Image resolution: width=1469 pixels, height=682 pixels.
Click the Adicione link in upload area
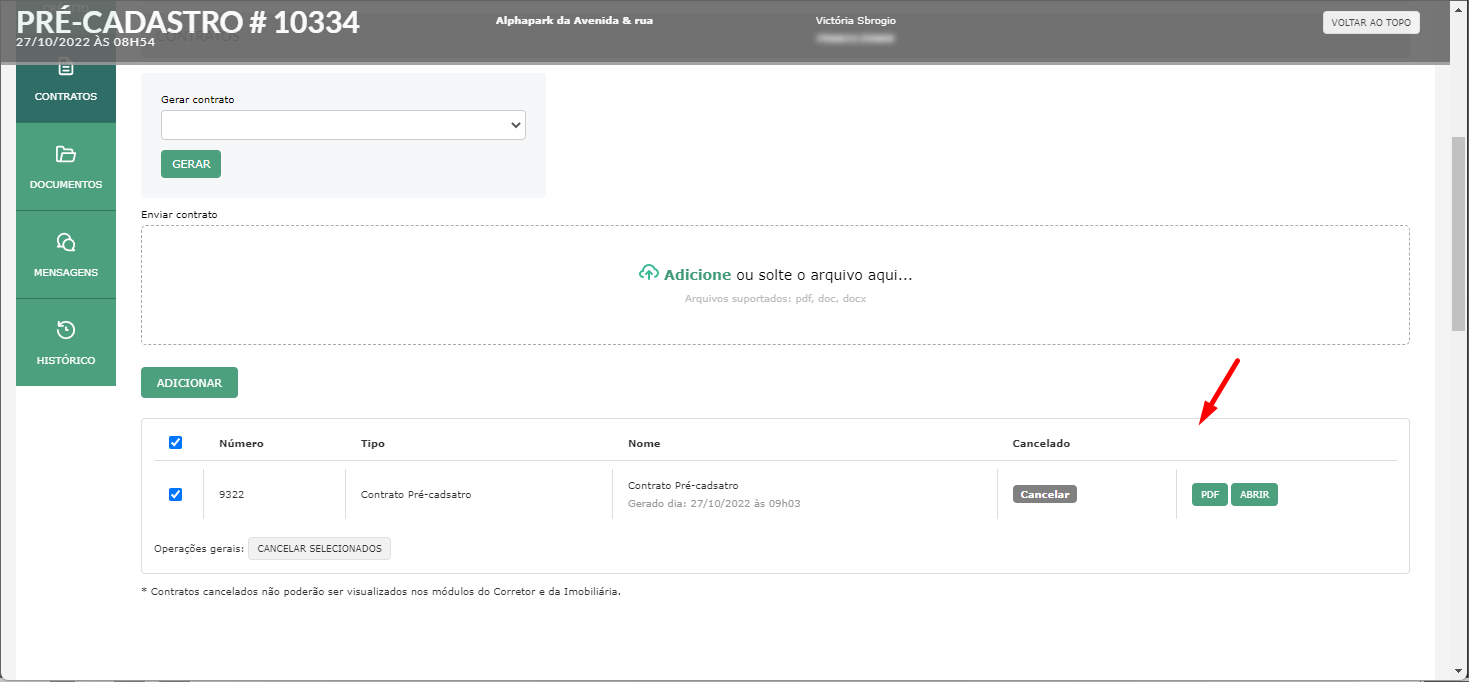(x=697, y=275)
